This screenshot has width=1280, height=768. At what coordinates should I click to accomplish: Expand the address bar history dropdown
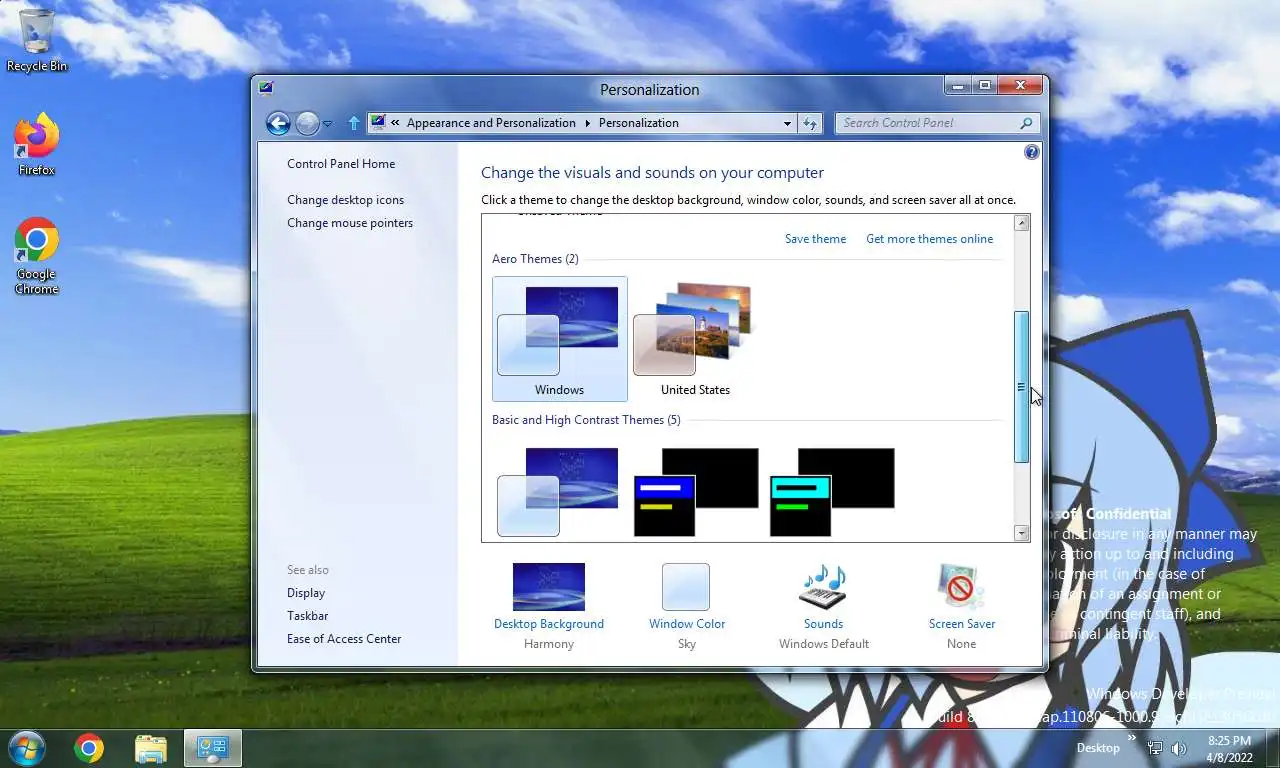coord(787,123)
